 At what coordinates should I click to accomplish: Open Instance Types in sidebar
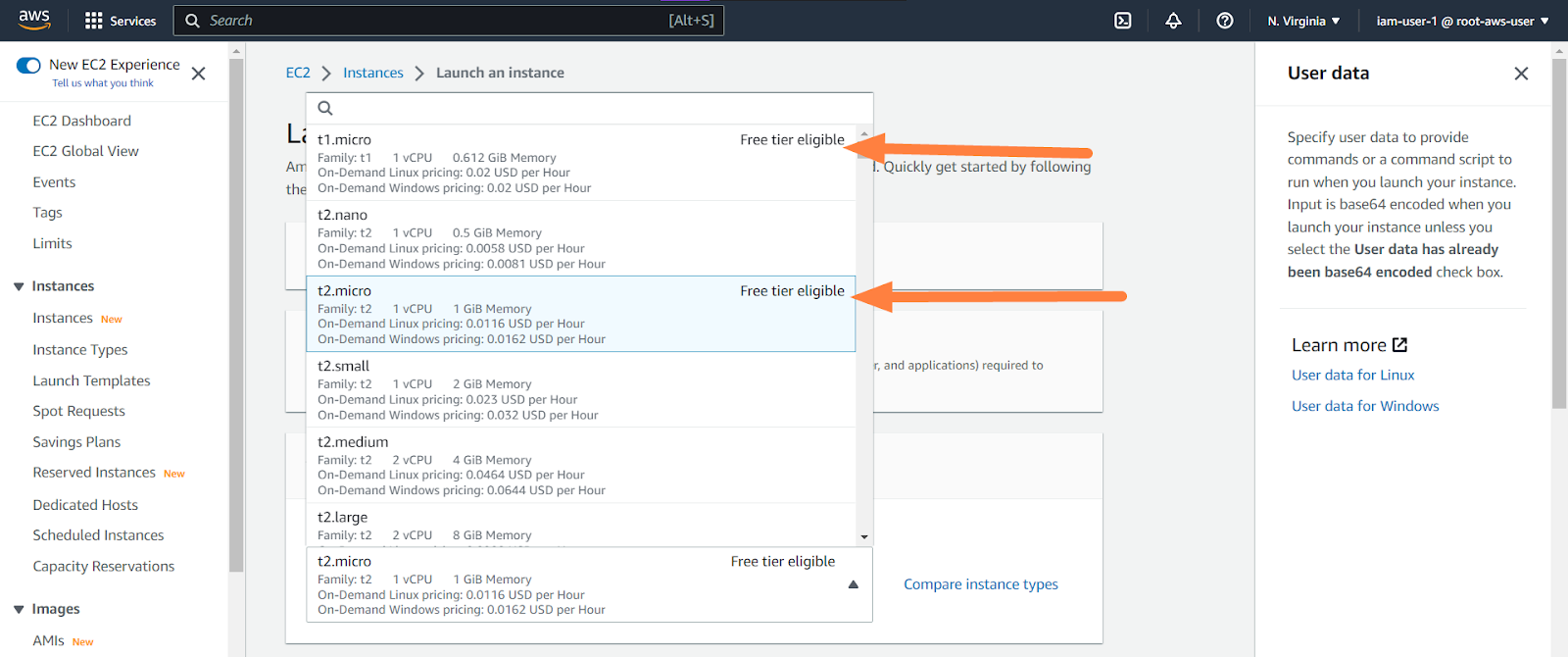click(x=80, y=350)
